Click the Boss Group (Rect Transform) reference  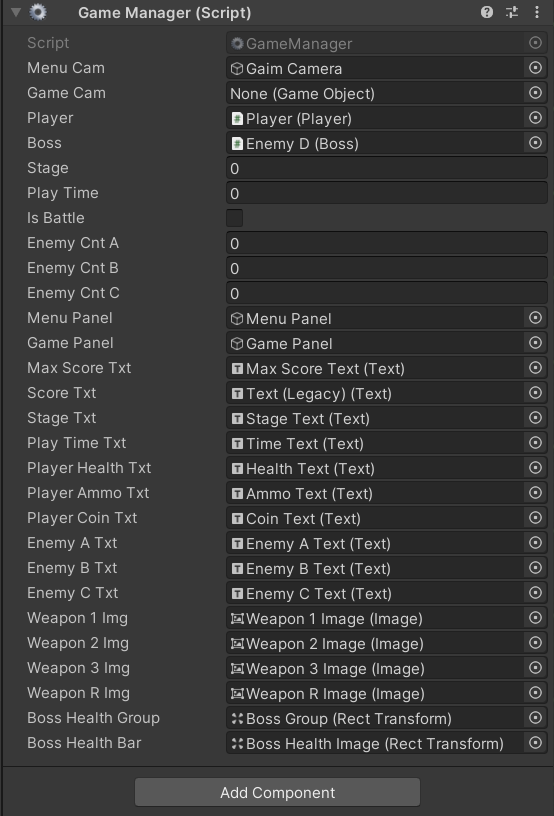coord(375,718)
